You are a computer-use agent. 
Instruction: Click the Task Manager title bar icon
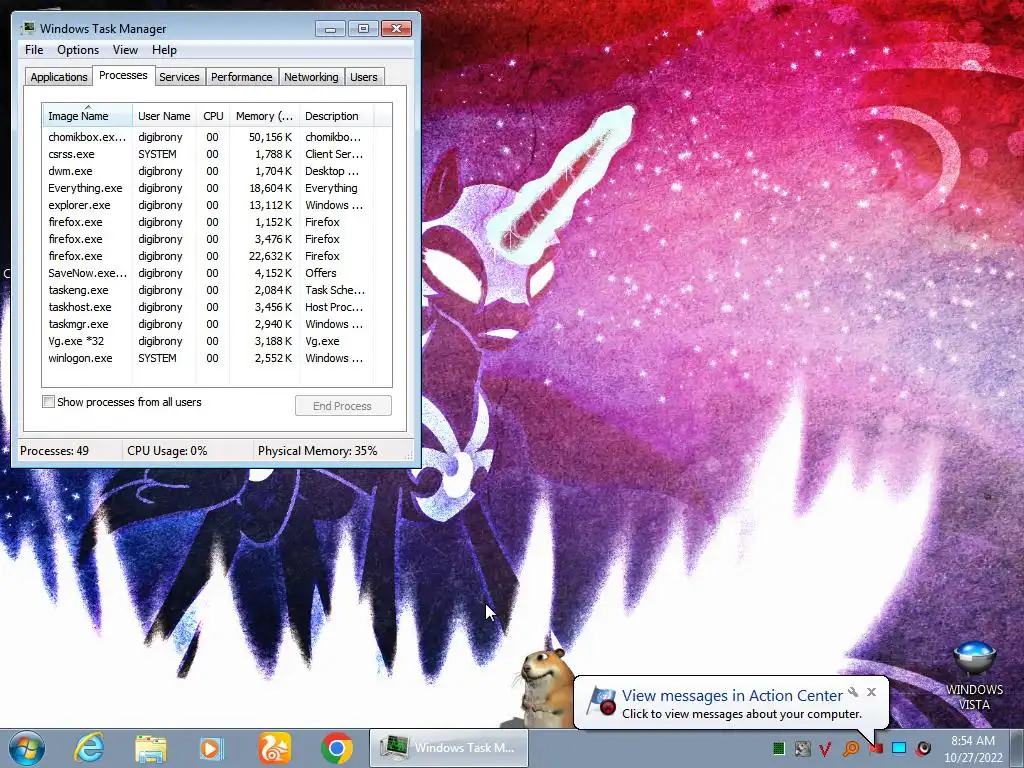tap(27, 28)
